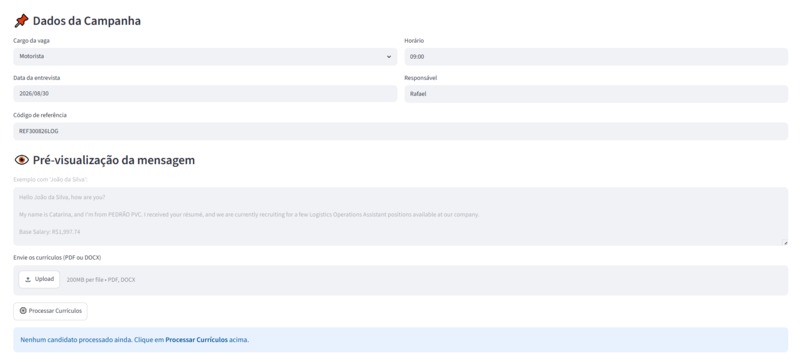Edit the Horário field showing 09:00

click(596, 57)
